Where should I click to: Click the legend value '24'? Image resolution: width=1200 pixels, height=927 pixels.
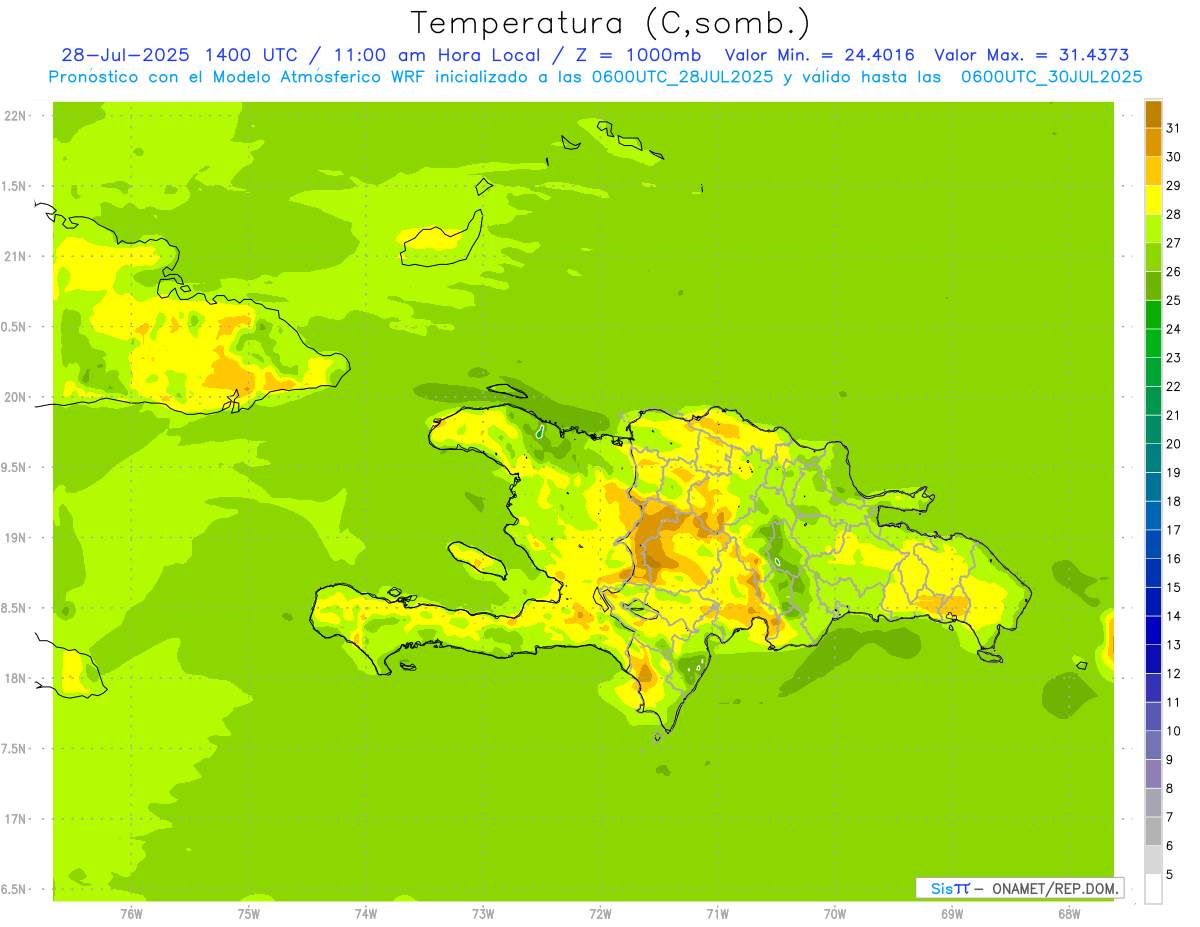[1173, 329]
